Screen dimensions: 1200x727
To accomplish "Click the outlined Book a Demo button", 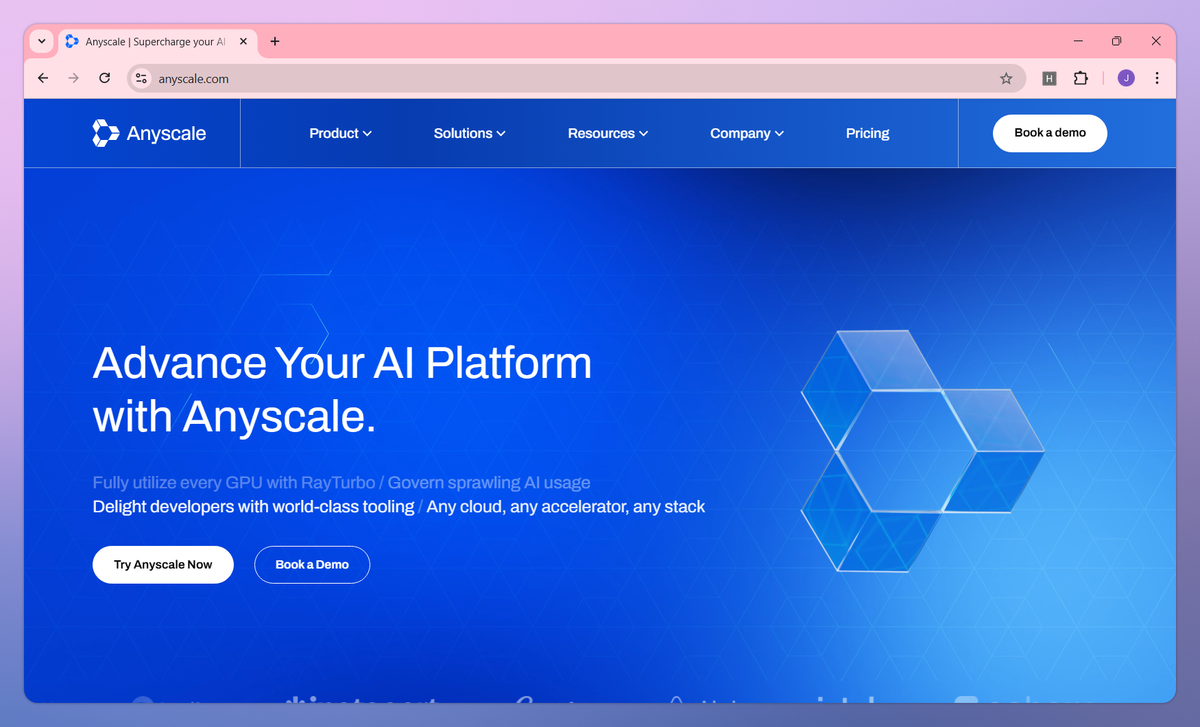I will point(312,565).
